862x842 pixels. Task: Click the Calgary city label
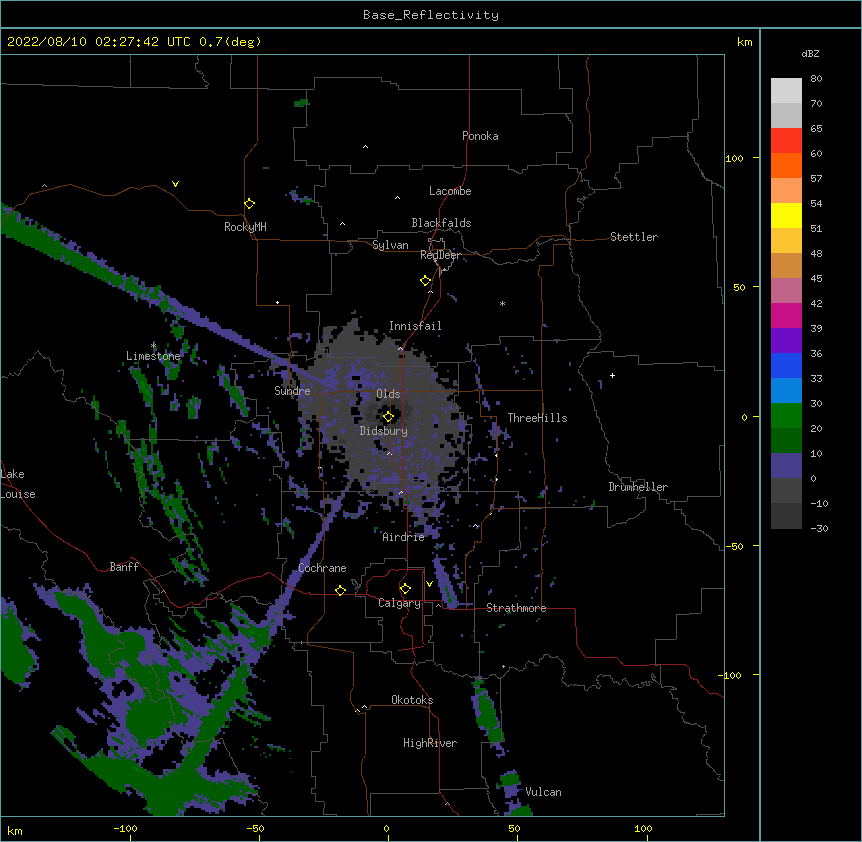tap(399, 603)
